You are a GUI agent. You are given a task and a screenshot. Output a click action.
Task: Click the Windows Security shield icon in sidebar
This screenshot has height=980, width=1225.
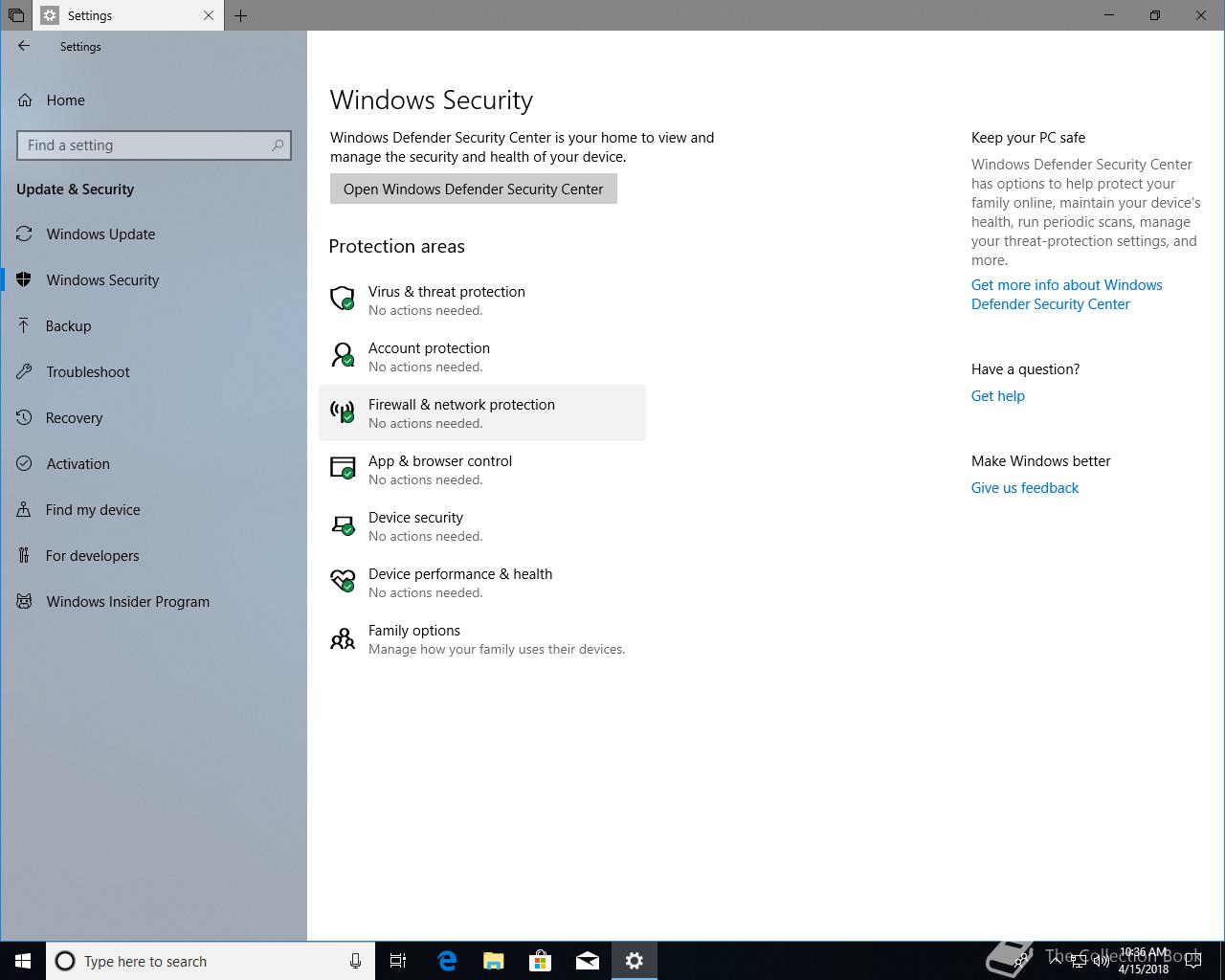coord(25,279)
